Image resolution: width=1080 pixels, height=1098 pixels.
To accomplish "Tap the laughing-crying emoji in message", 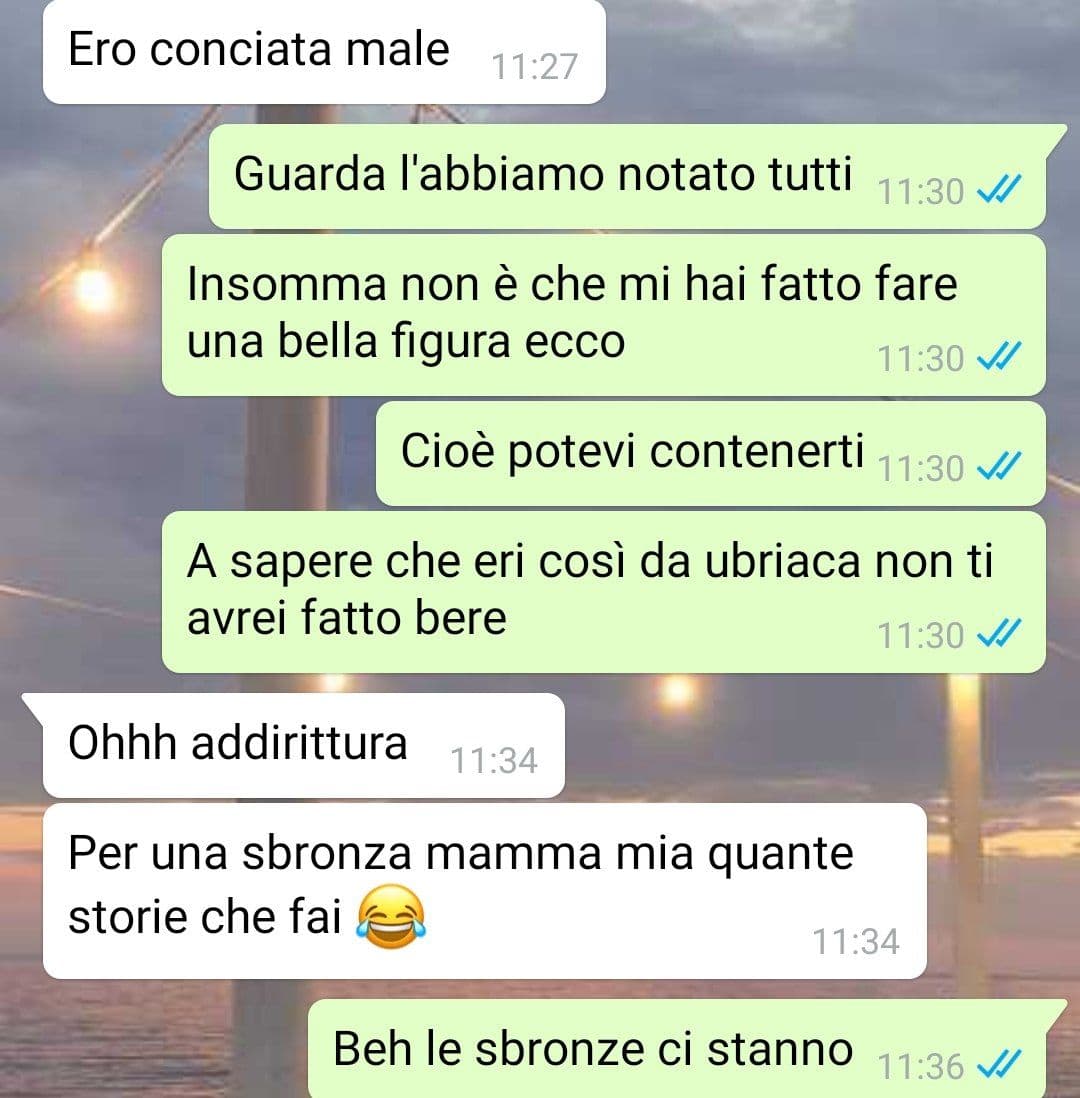I will (x=391, y=917).
